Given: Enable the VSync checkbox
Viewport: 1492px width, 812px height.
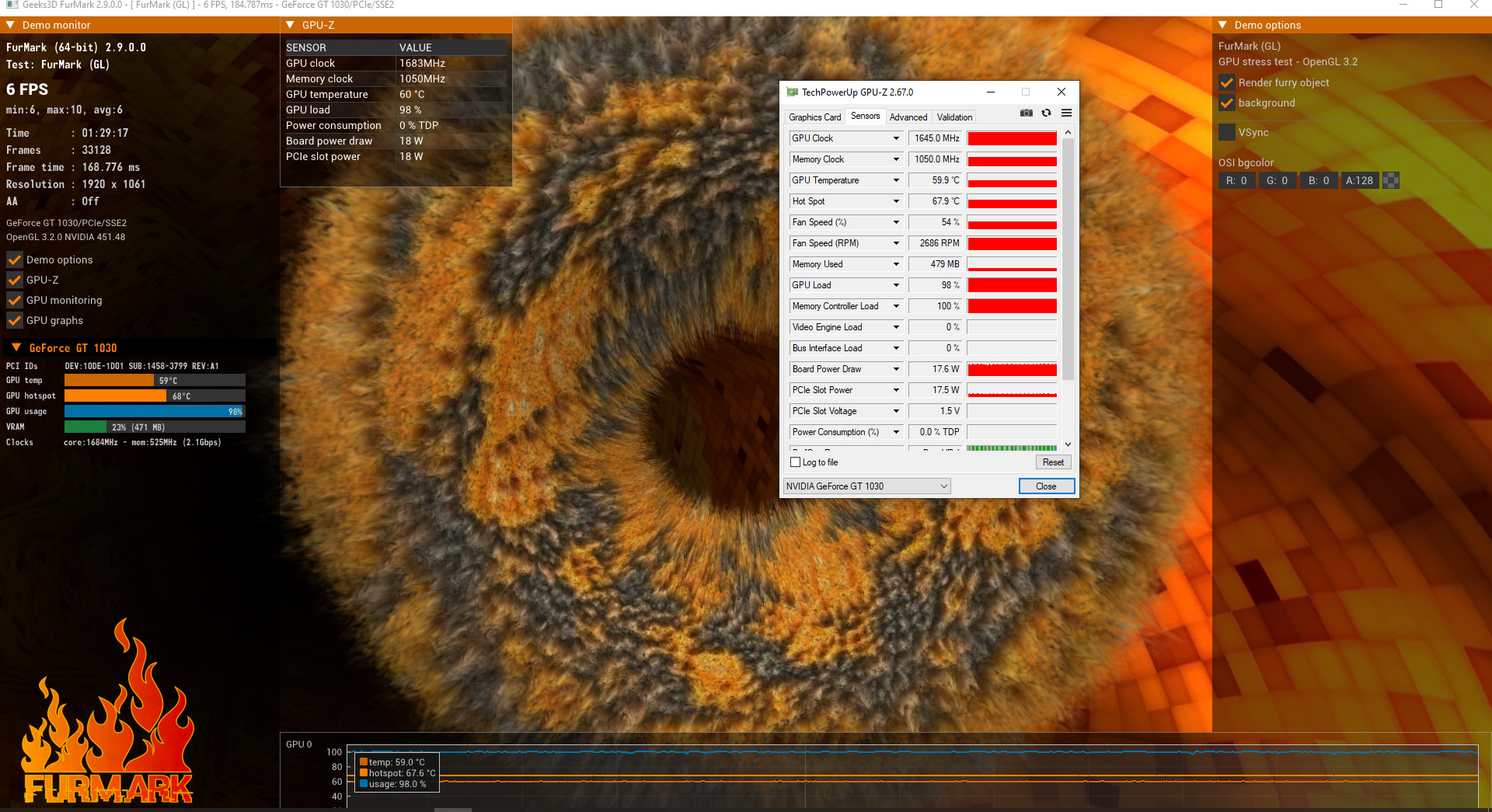Looking at the screenshot, I should [1227, 132].
